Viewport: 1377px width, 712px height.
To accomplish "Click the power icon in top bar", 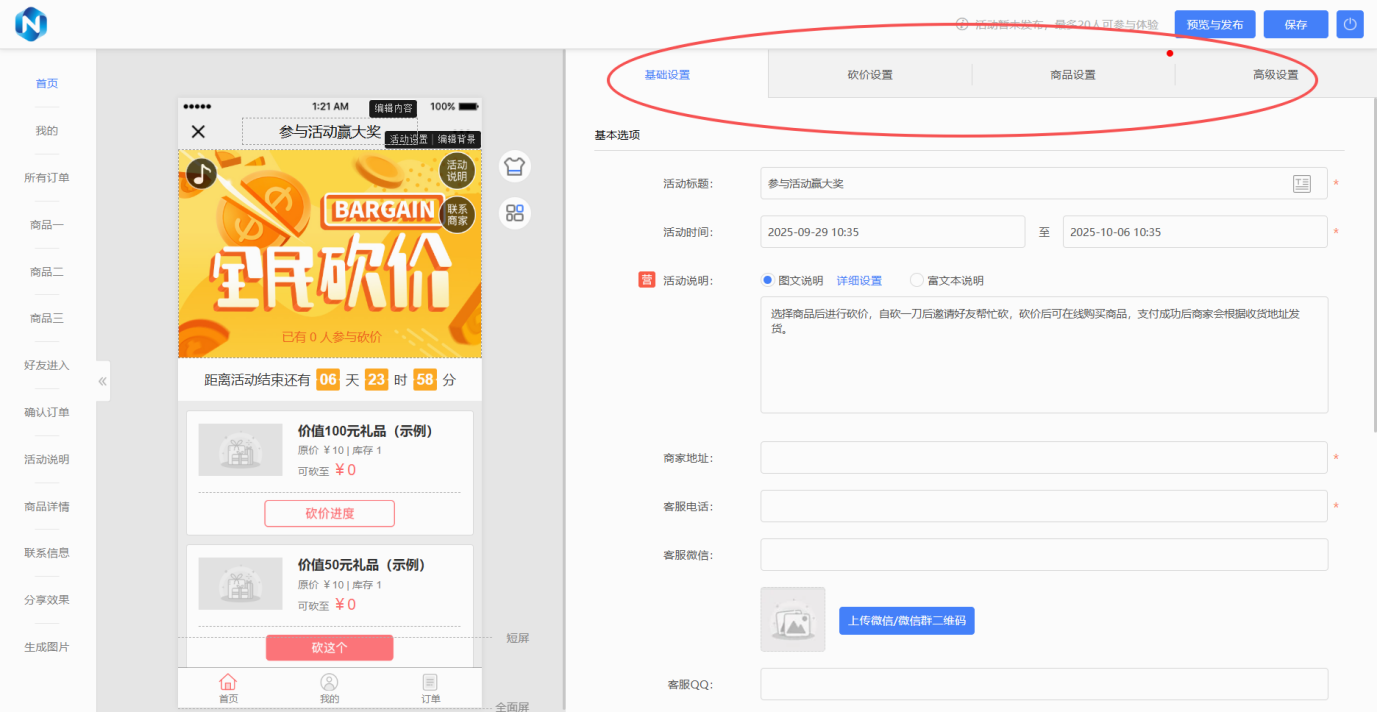I will click(1350, 25).
